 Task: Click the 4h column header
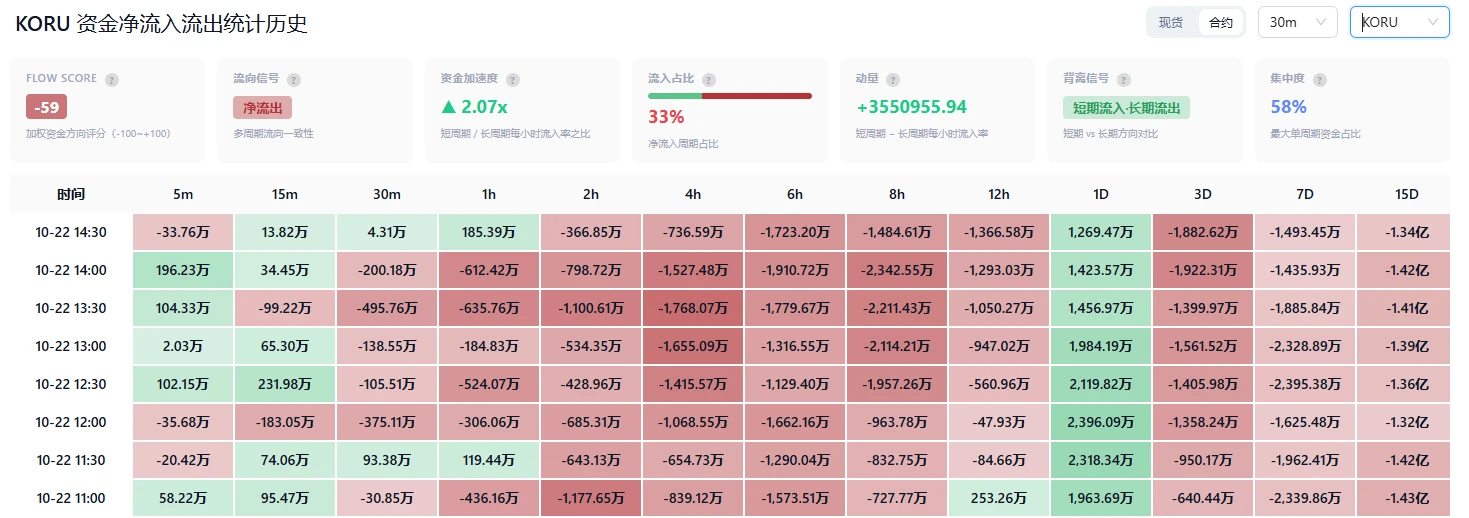click(x=693, y=194)
